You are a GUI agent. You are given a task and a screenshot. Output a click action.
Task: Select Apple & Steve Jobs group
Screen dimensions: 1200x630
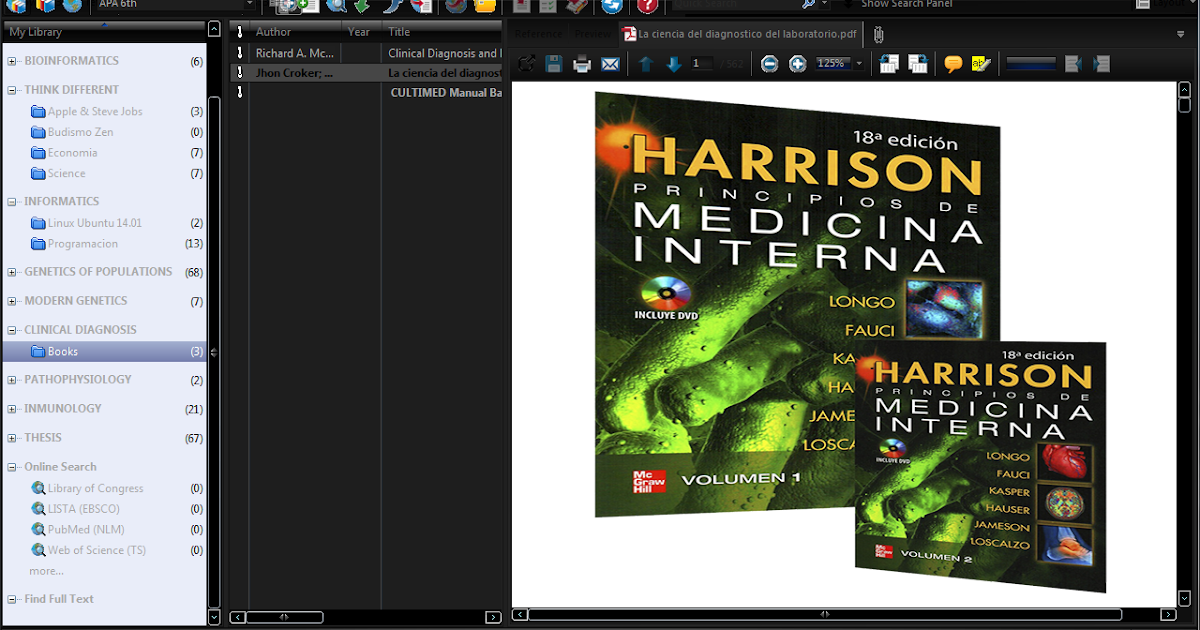pyautogui.click(x=95, y=111)
